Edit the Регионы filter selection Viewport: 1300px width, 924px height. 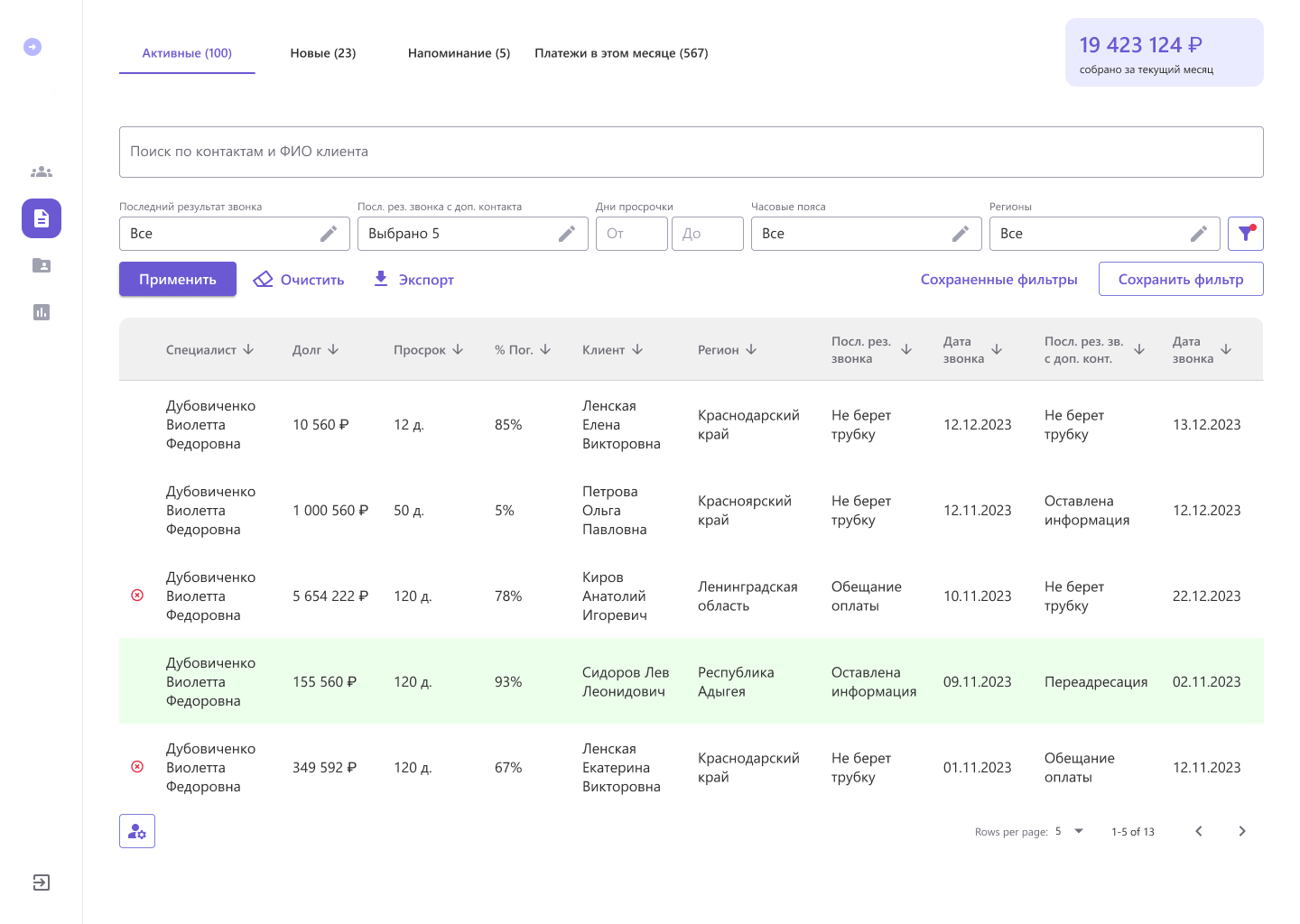[1198, 234]
